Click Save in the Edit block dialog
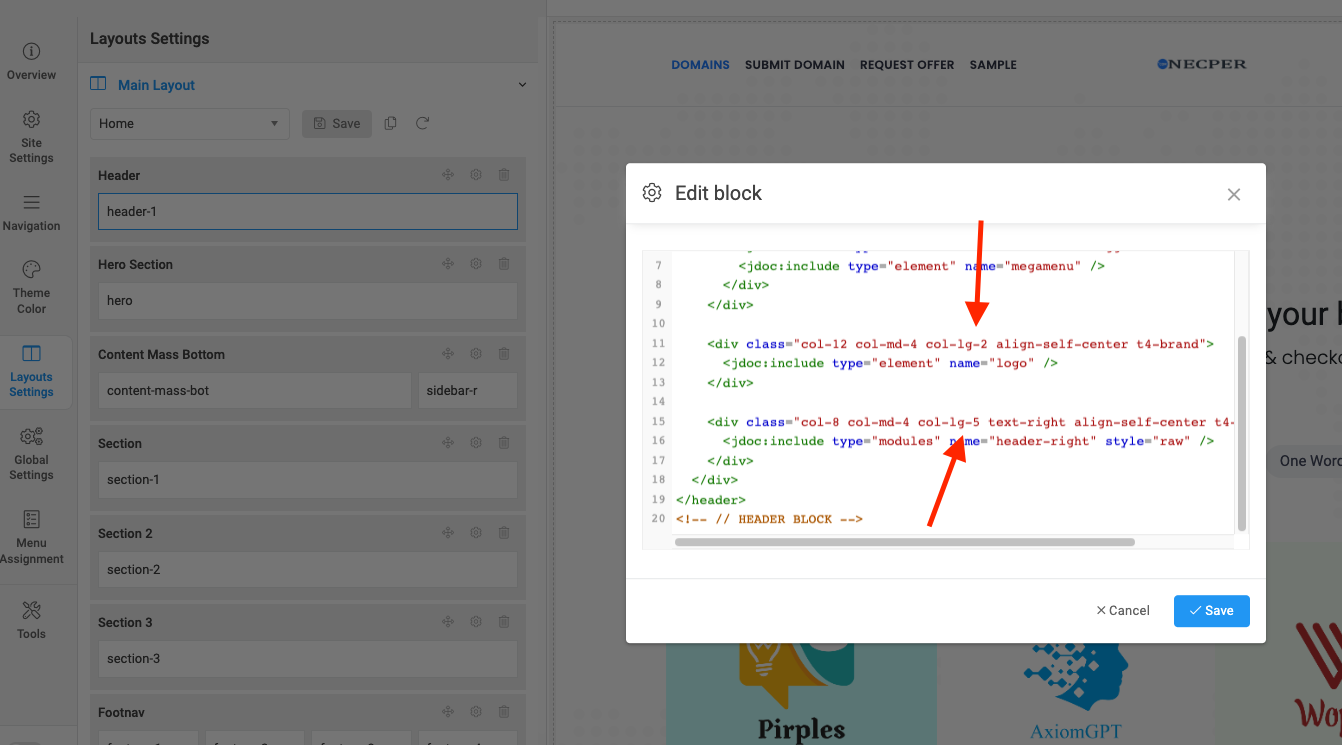The width and height of the screenshot is (1342, 745). [x=1211, y=611]
